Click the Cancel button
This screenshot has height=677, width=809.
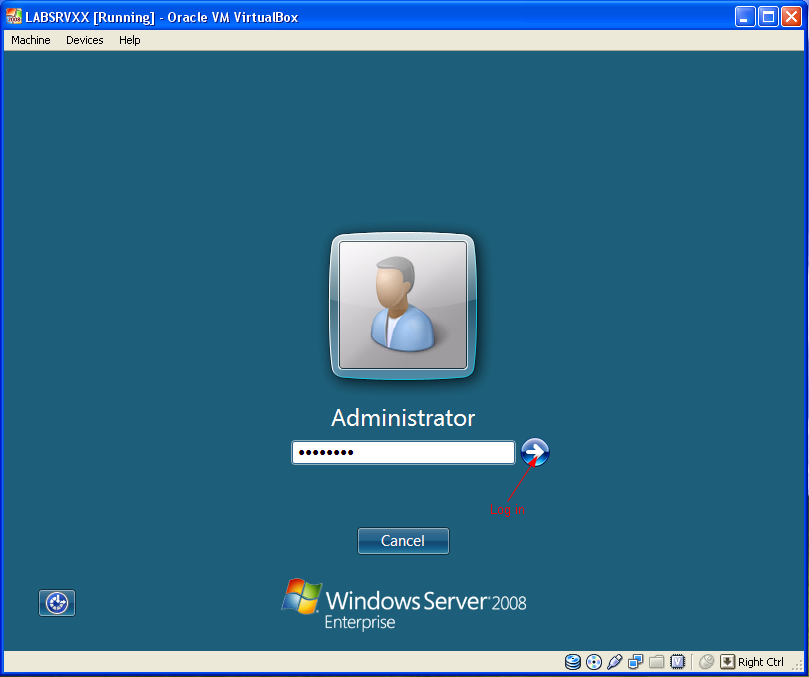pyautogui.click(x=403, y=541)
